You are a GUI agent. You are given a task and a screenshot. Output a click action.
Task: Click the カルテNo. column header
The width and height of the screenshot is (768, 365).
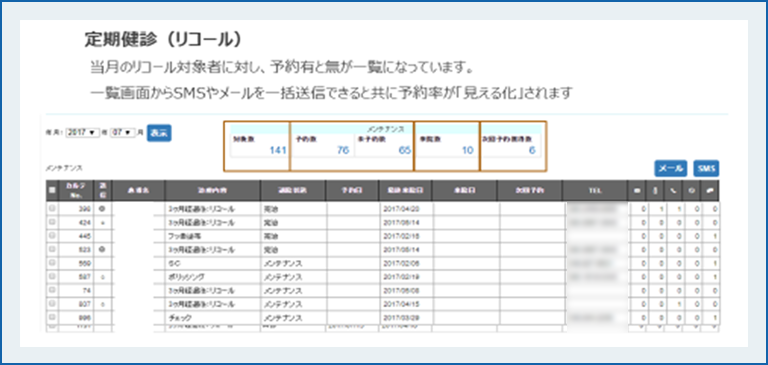pyautogui.click(x=75, y=191)
